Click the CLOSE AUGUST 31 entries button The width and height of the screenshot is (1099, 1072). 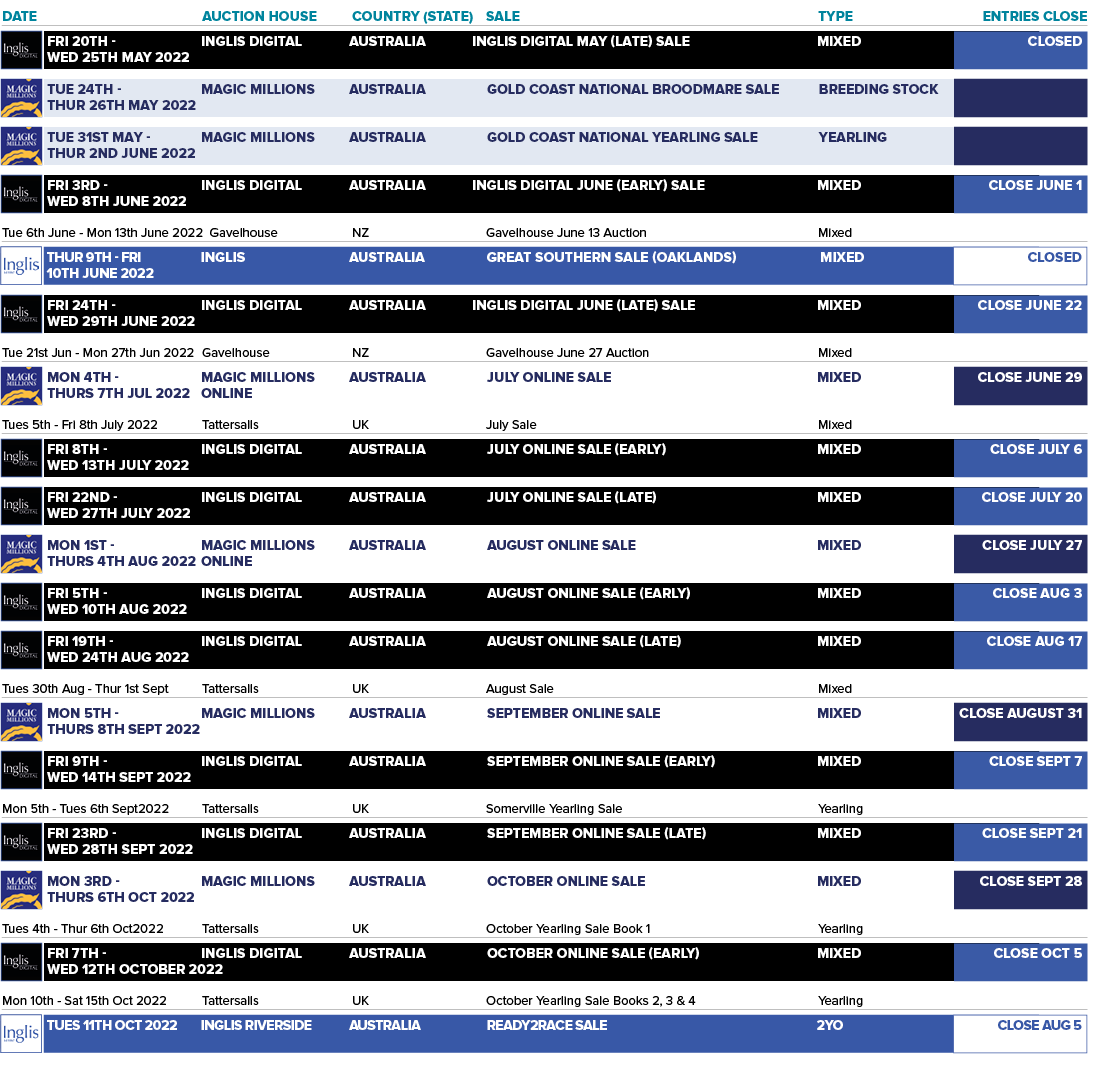[1020, 722]
